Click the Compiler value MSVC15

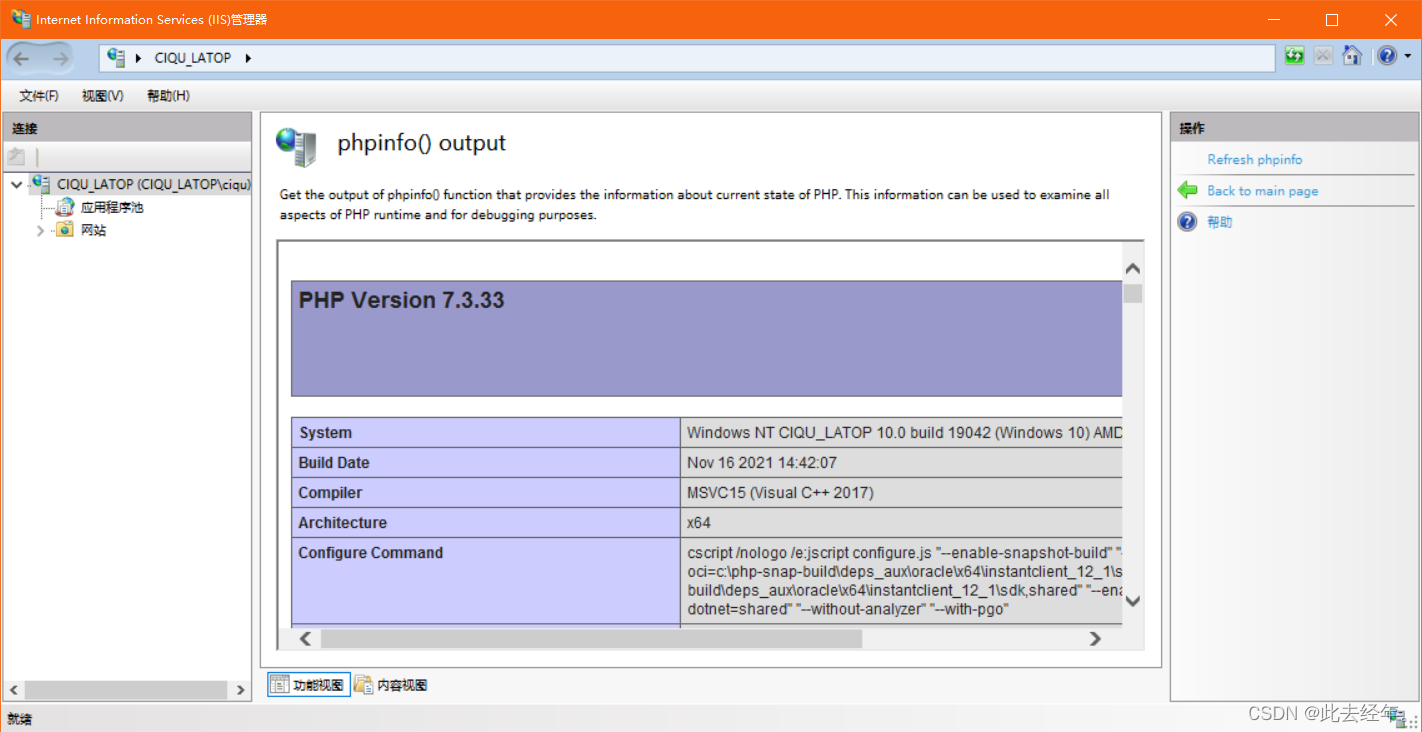click(780, 493)
